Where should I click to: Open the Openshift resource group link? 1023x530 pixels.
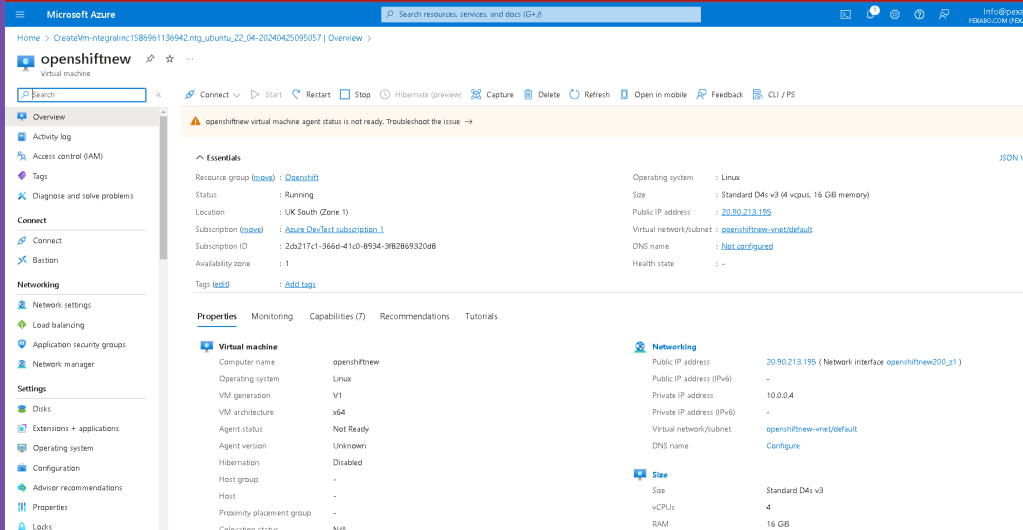(301, 178)
